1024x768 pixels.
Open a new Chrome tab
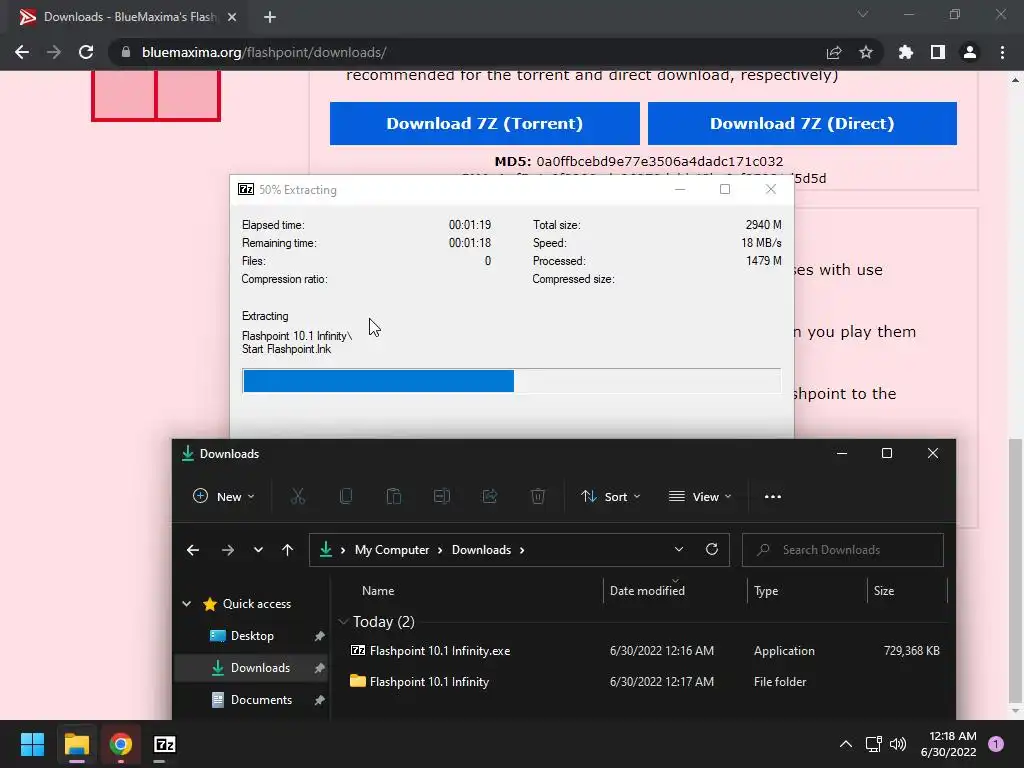pyautogui.click(x=270, y=18)
